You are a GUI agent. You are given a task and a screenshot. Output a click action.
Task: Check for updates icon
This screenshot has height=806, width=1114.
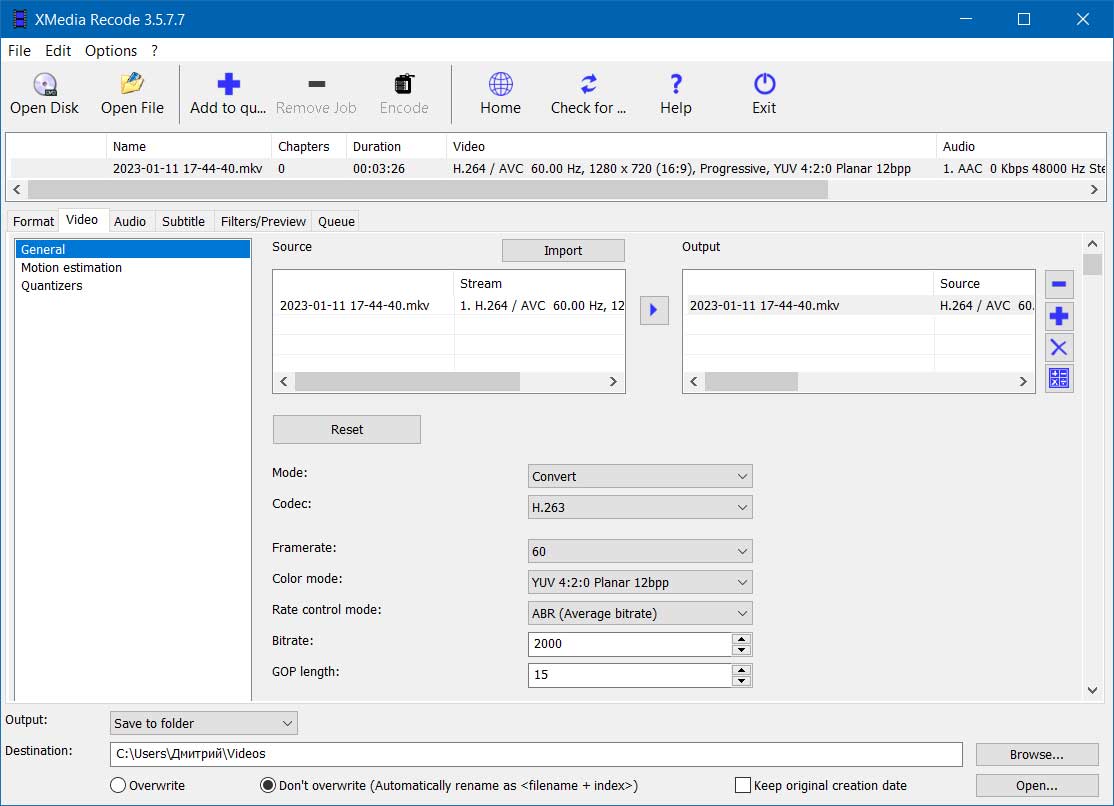coord(588,94)
